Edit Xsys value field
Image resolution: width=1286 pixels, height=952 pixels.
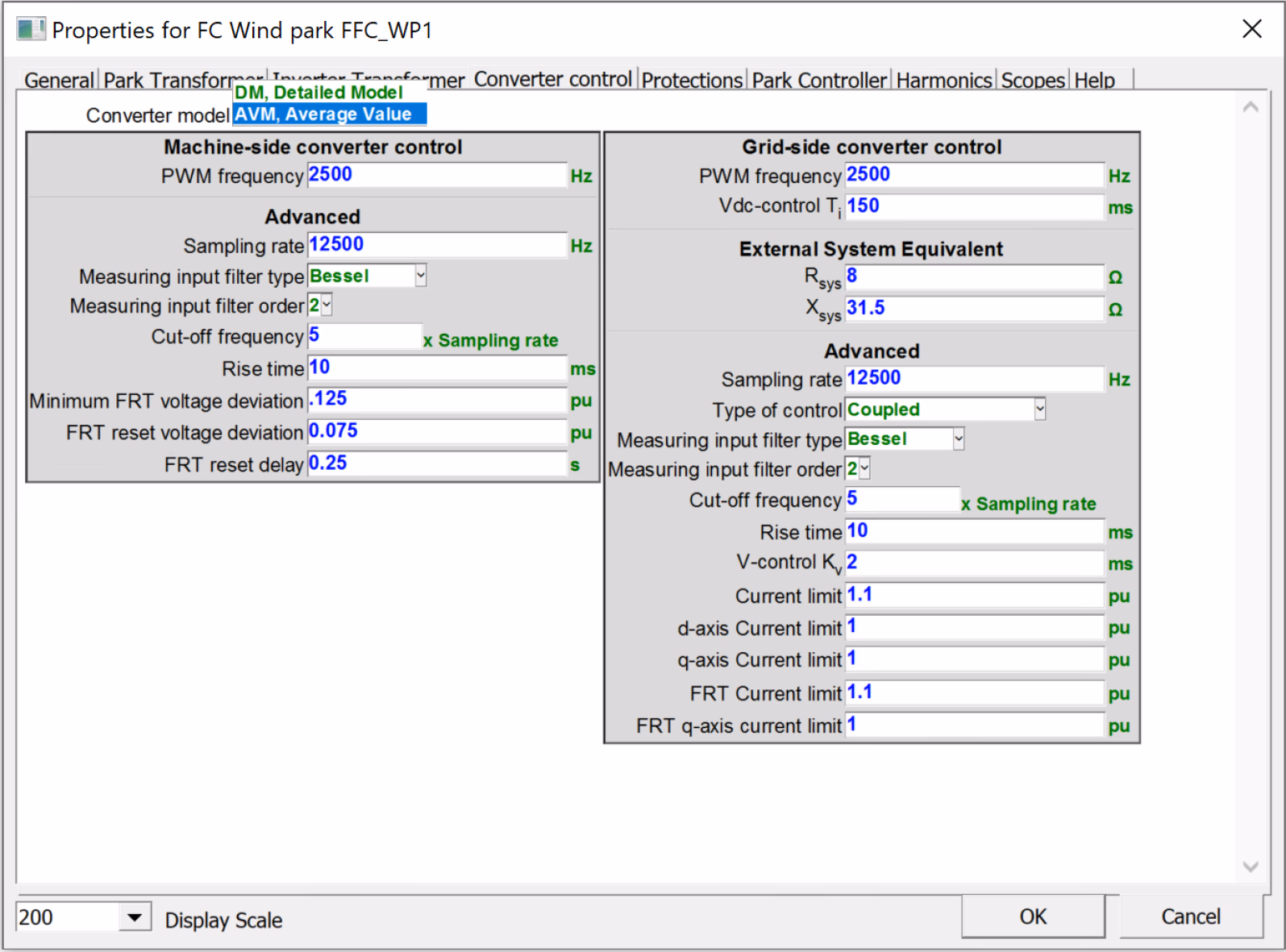974,309
